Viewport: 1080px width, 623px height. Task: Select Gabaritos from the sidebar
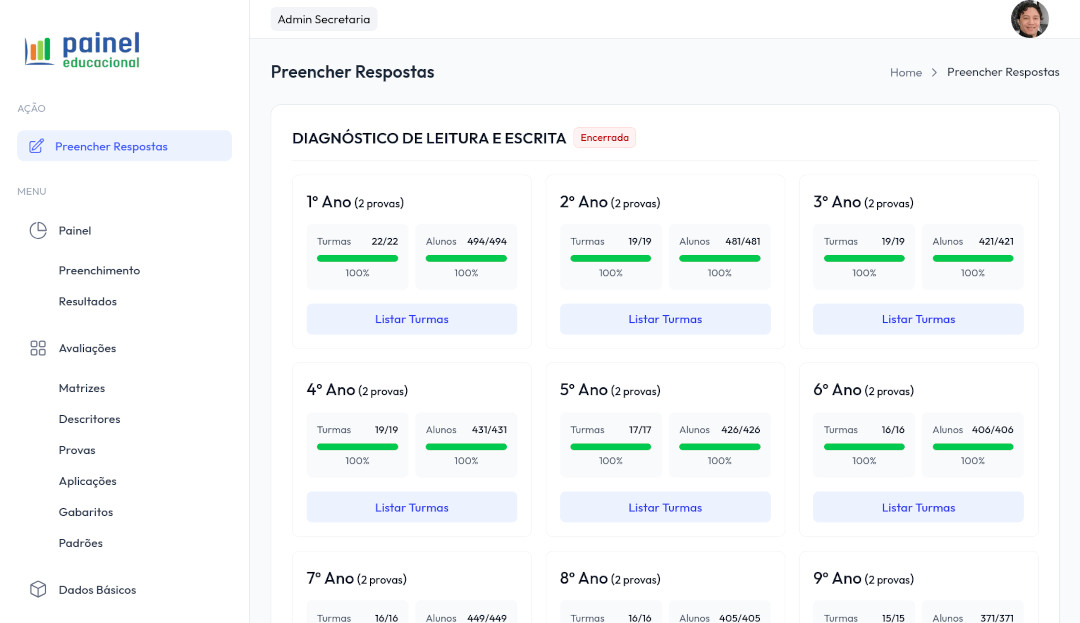pos(85,512)
